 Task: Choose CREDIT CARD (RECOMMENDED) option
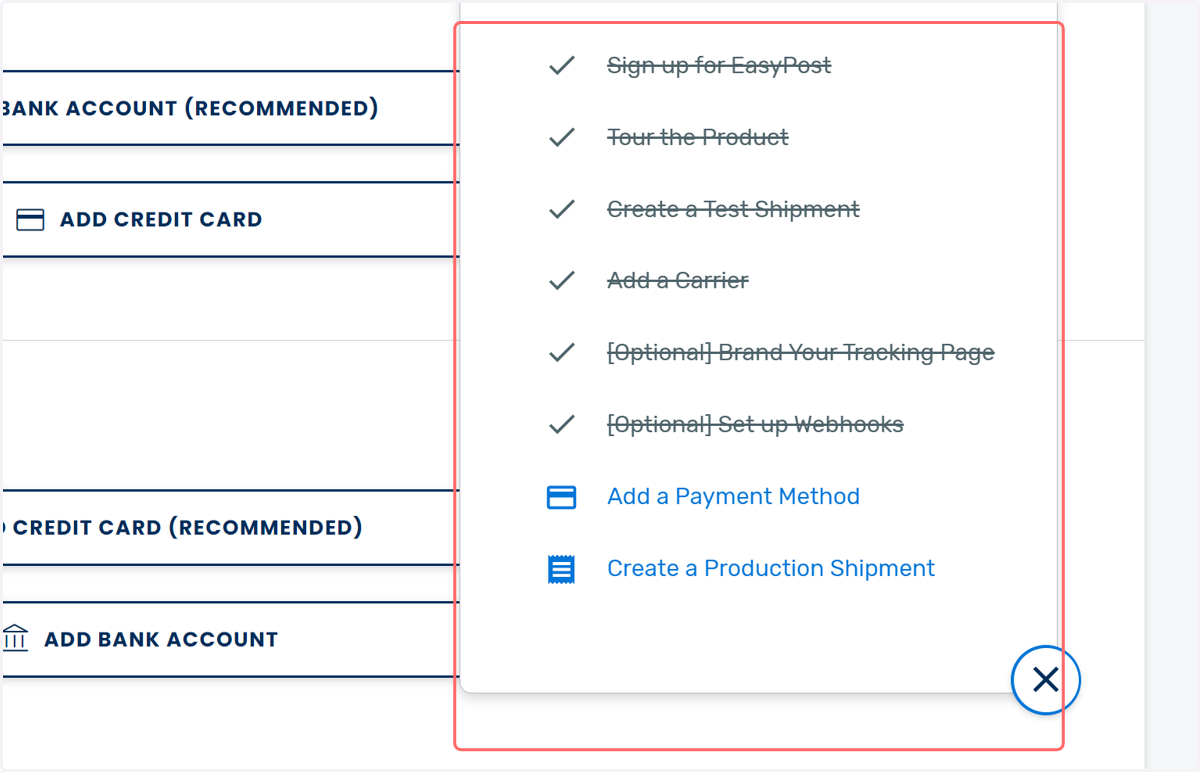(x=230, y=528)
